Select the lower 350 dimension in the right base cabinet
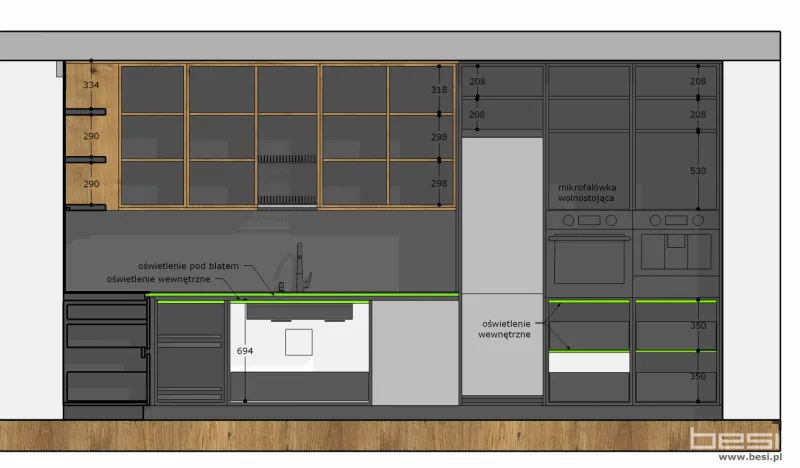The width and height of the screenshot is (800, 468). coord(698,376)
